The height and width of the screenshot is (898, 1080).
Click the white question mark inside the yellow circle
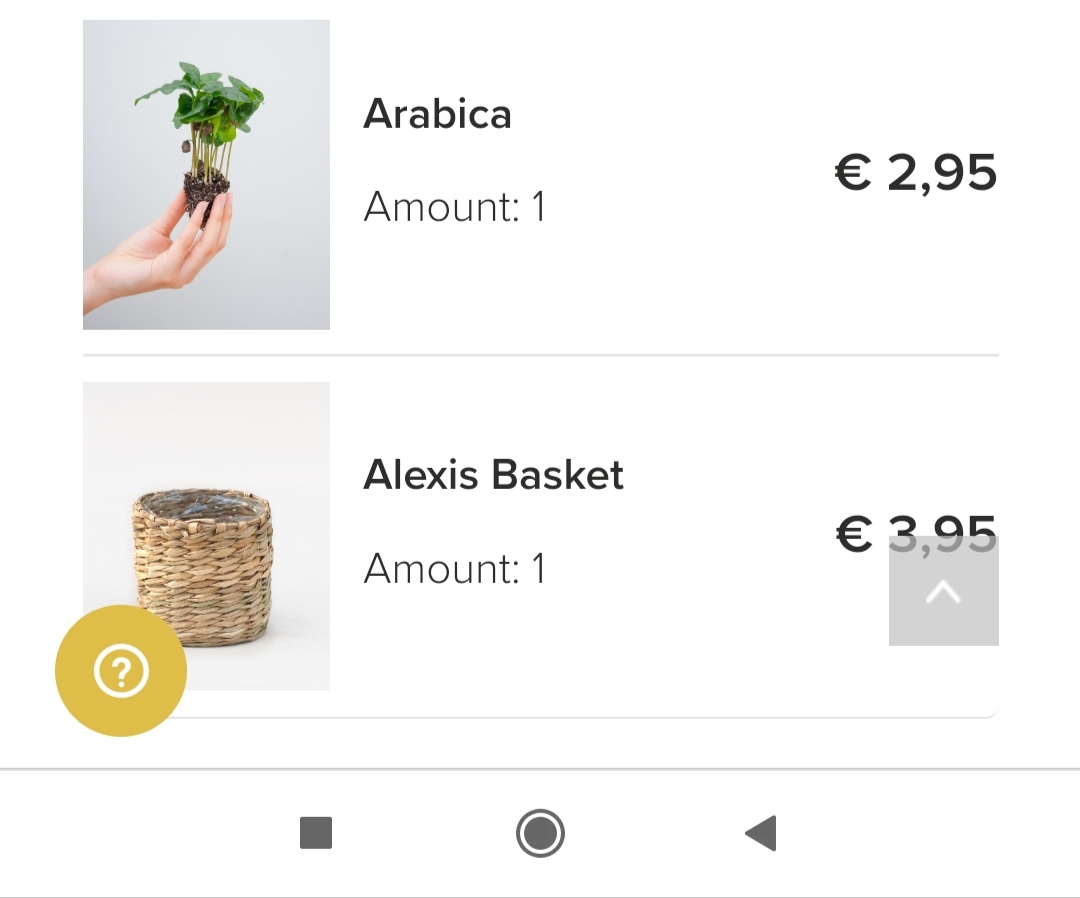click(x=121, y=671)
